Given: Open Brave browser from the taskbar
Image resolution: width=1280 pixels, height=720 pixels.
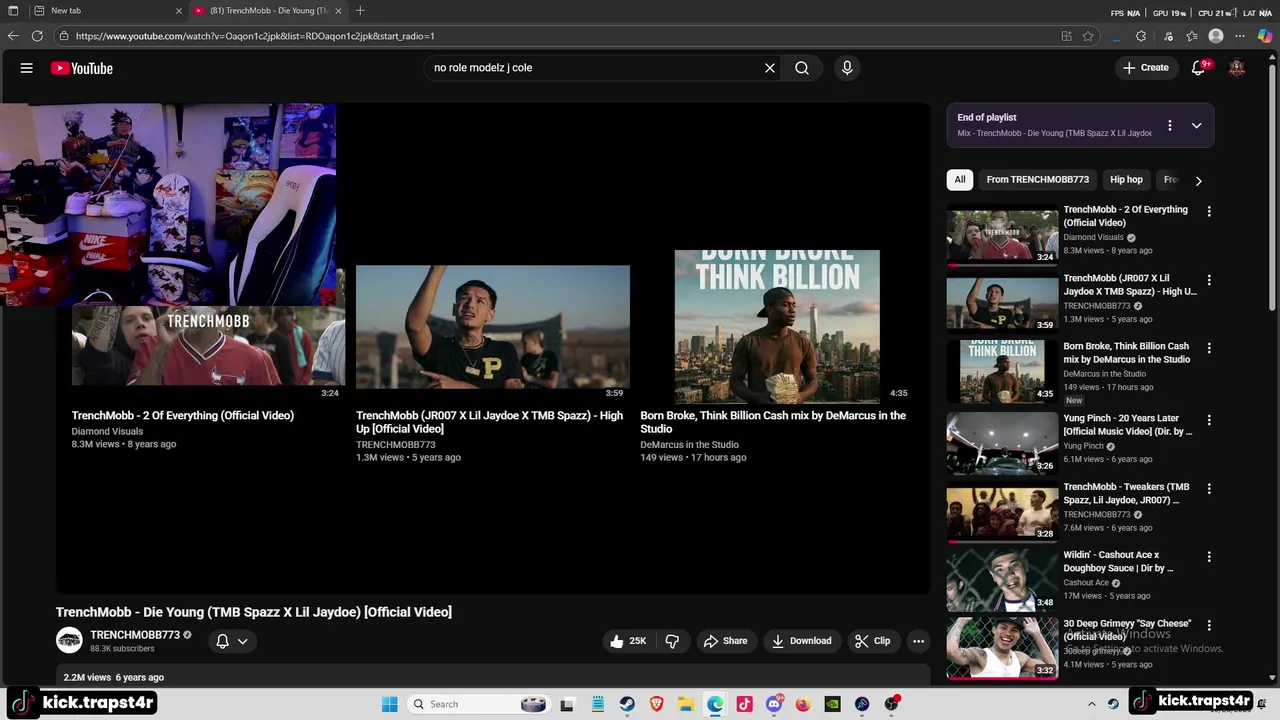Looking at the screenshot, I should coord(656,704).
